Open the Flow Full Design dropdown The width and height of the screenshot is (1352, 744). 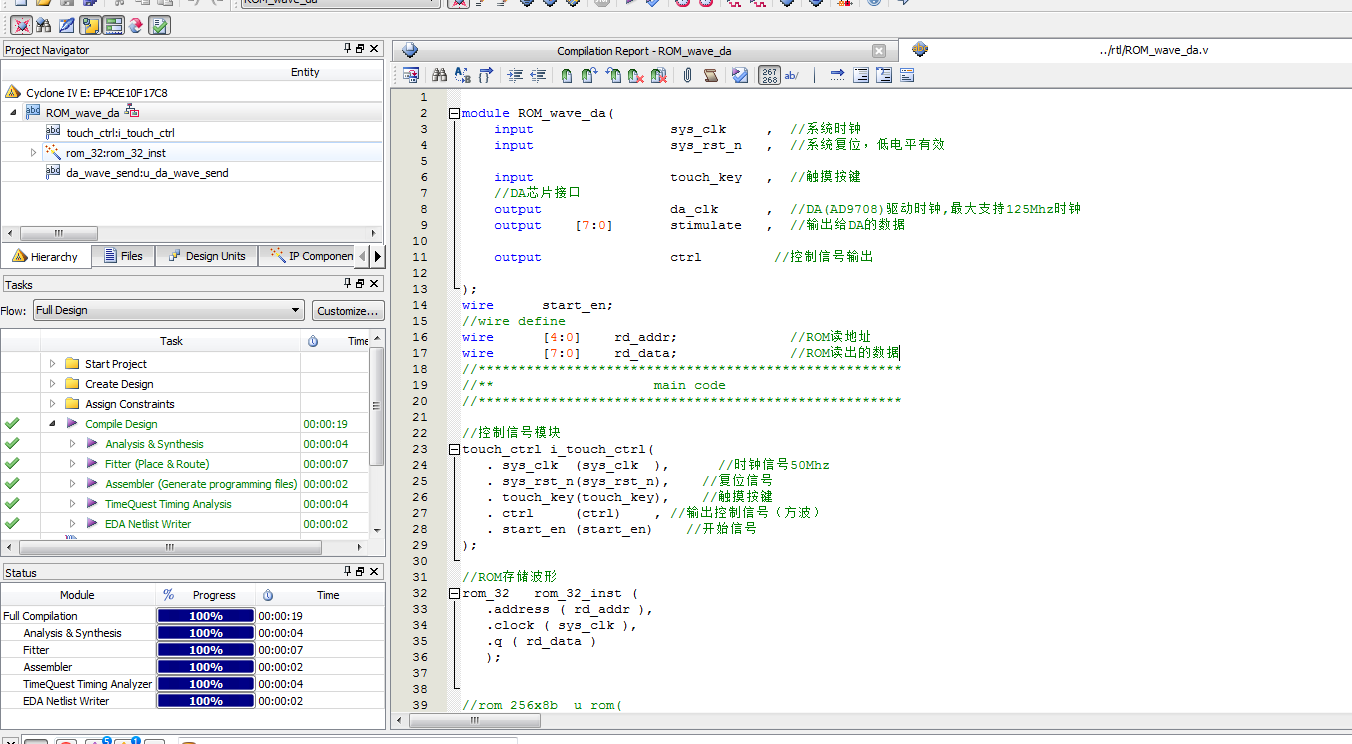point(168,310)
